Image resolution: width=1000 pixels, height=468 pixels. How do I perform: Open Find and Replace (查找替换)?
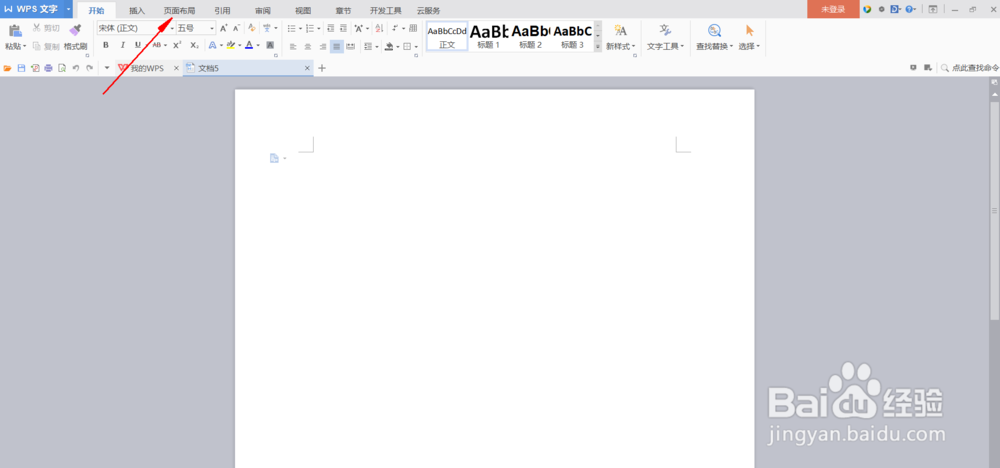[715, 37]
